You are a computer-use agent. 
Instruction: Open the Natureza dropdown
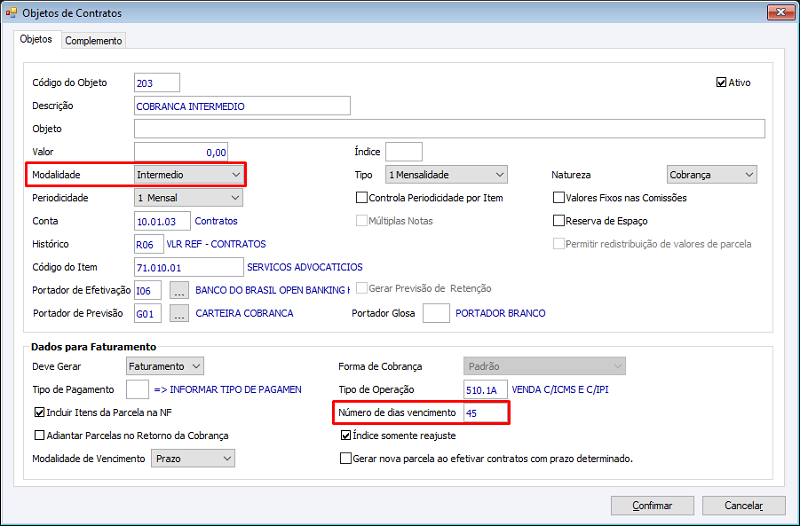(712, 174)
